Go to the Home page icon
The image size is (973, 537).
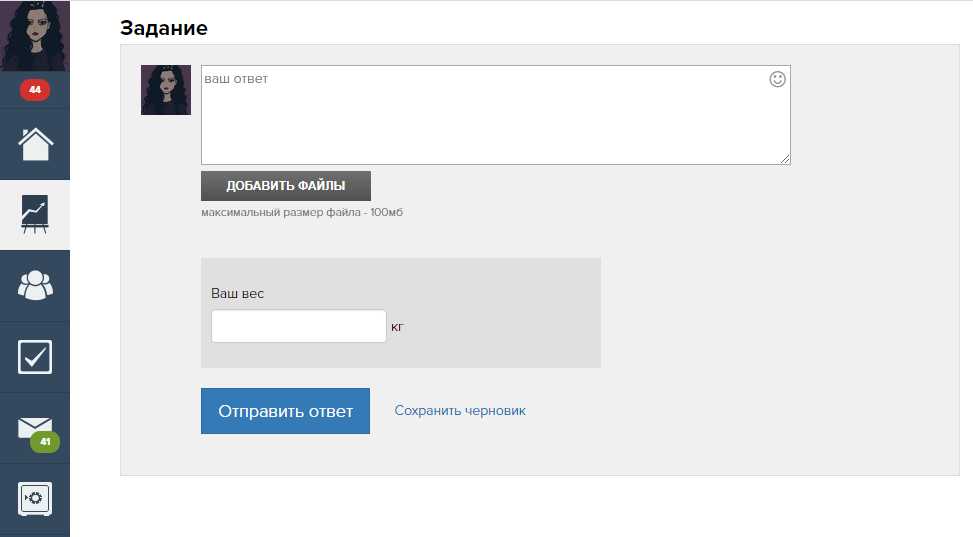35,144
